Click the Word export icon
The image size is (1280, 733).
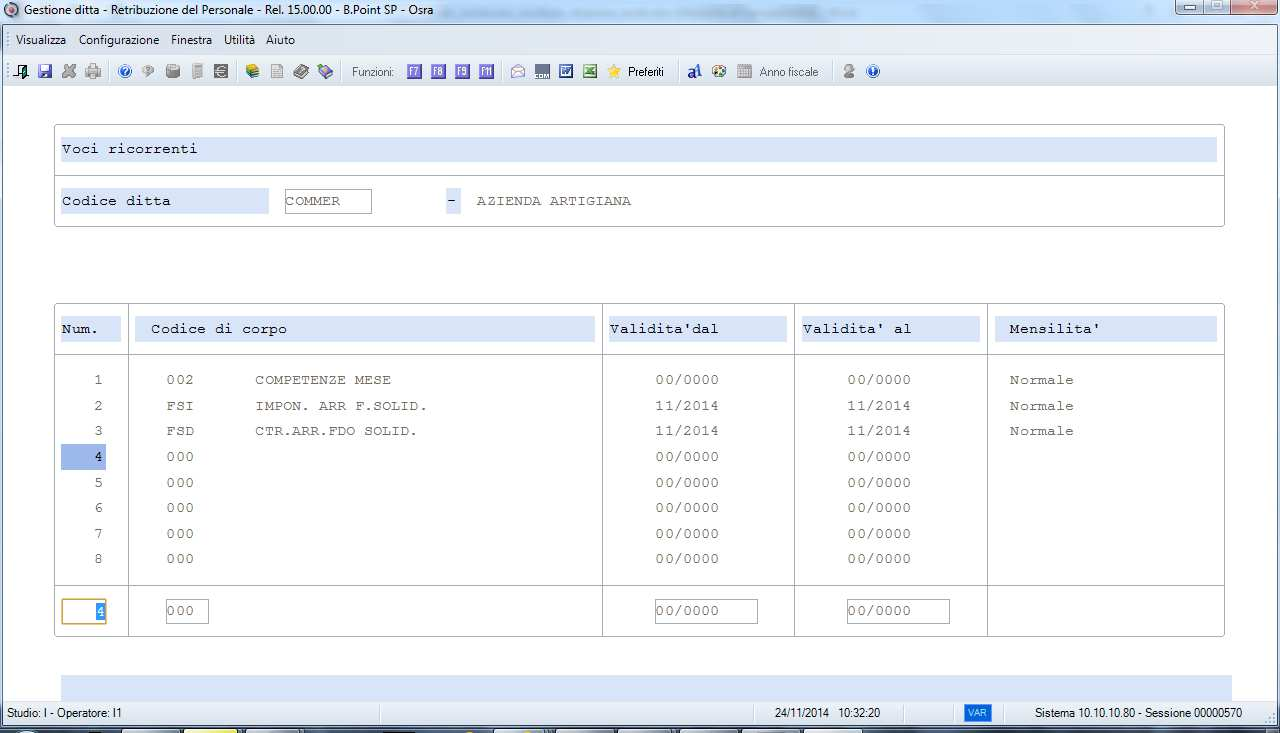[x=566, y=72]
